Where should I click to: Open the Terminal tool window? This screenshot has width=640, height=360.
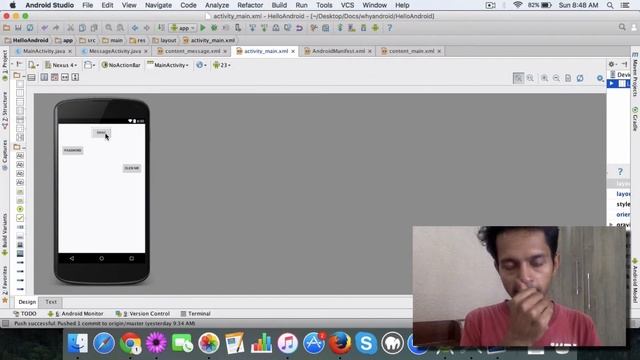196,313
